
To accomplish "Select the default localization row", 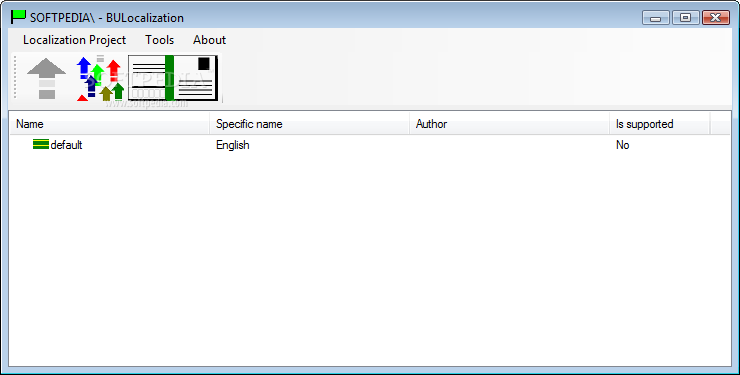I will [x=370, y=145].
